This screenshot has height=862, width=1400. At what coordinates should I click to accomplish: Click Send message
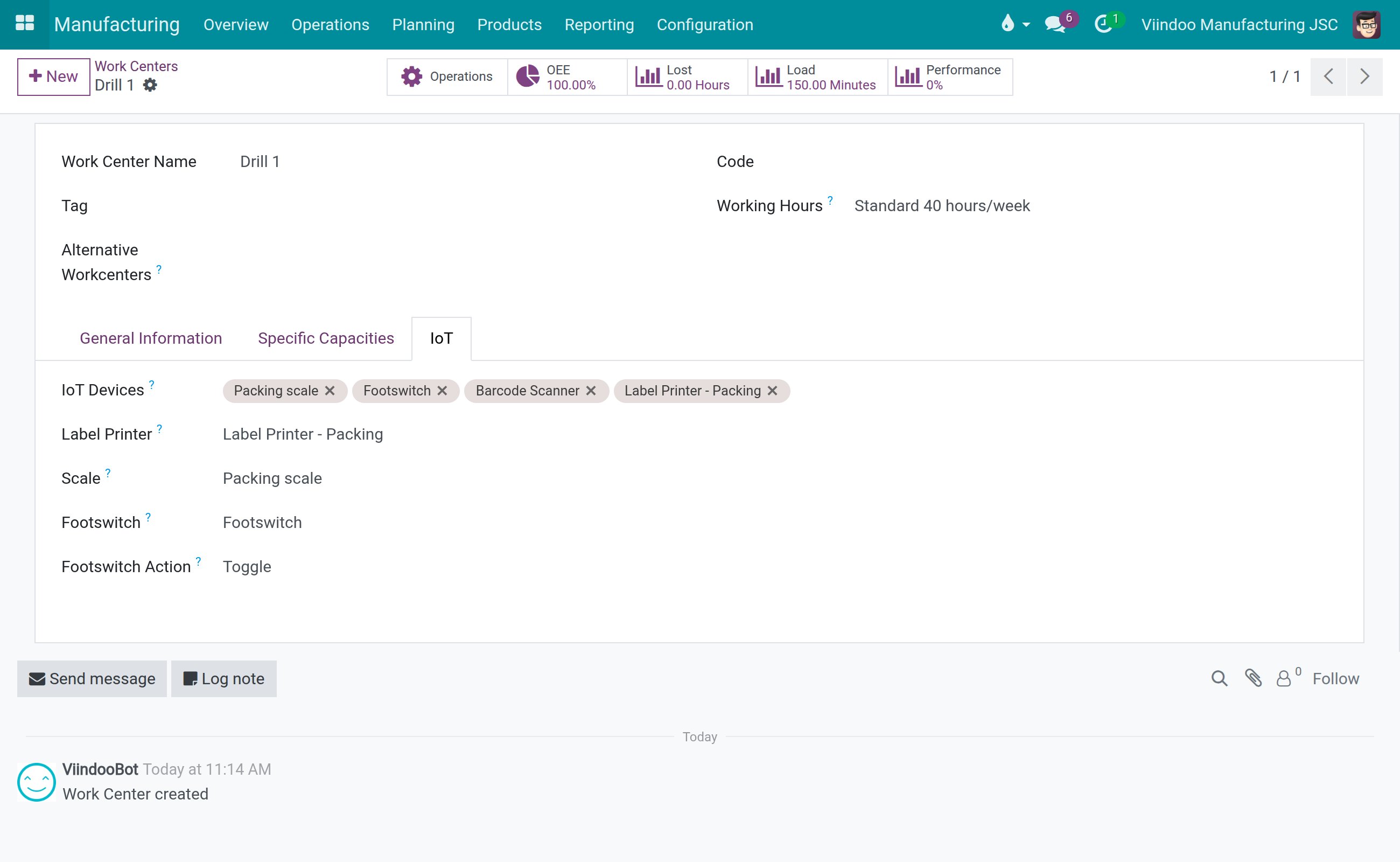[x=92, y=678]
